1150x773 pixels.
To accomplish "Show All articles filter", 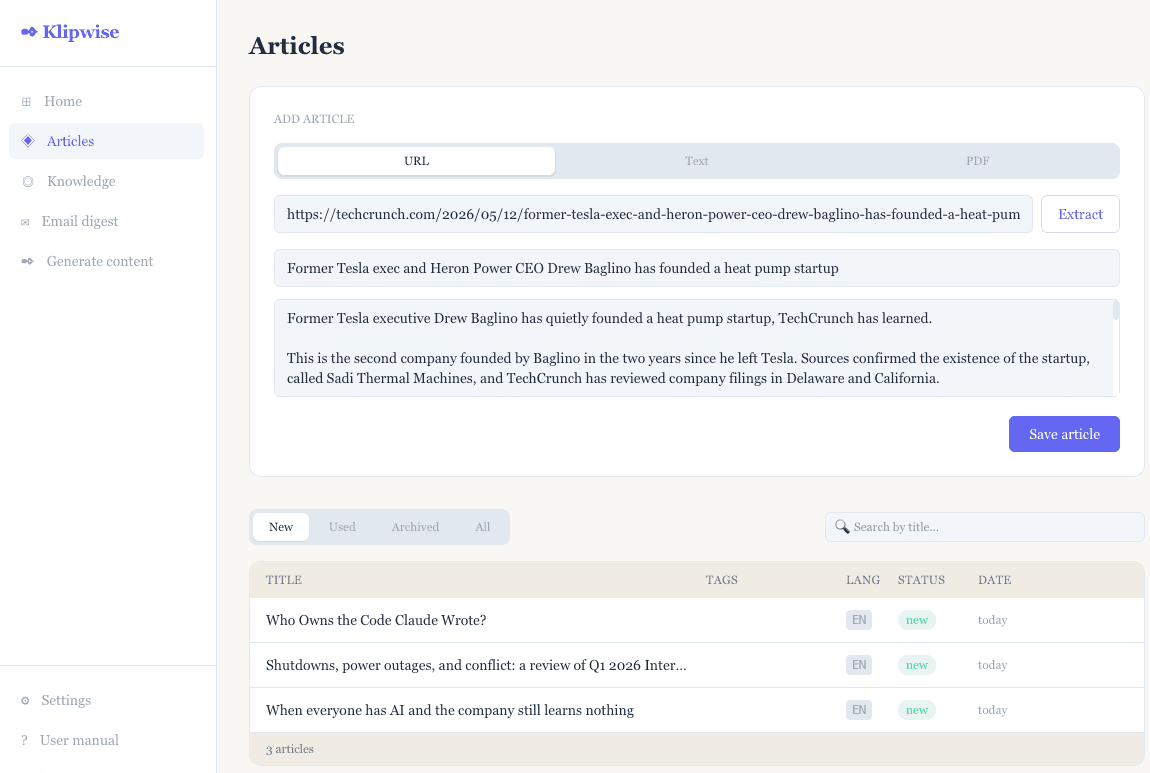I will click(x=483, y=527).
